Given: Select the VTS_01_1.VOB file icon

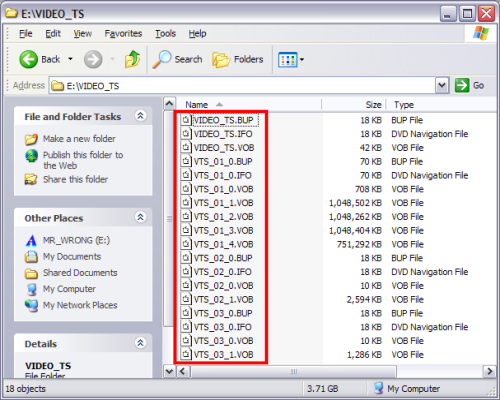Looking at the screenshot, I should [186, 203].
